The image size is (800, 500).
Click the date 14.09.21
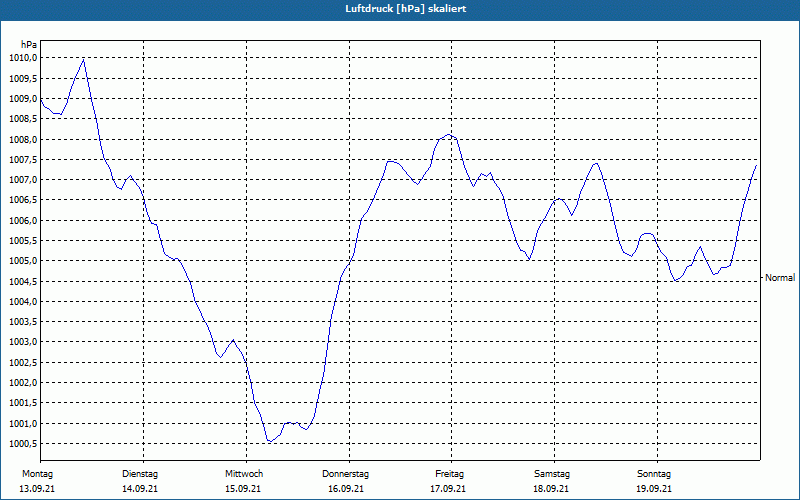click(140, 489)
